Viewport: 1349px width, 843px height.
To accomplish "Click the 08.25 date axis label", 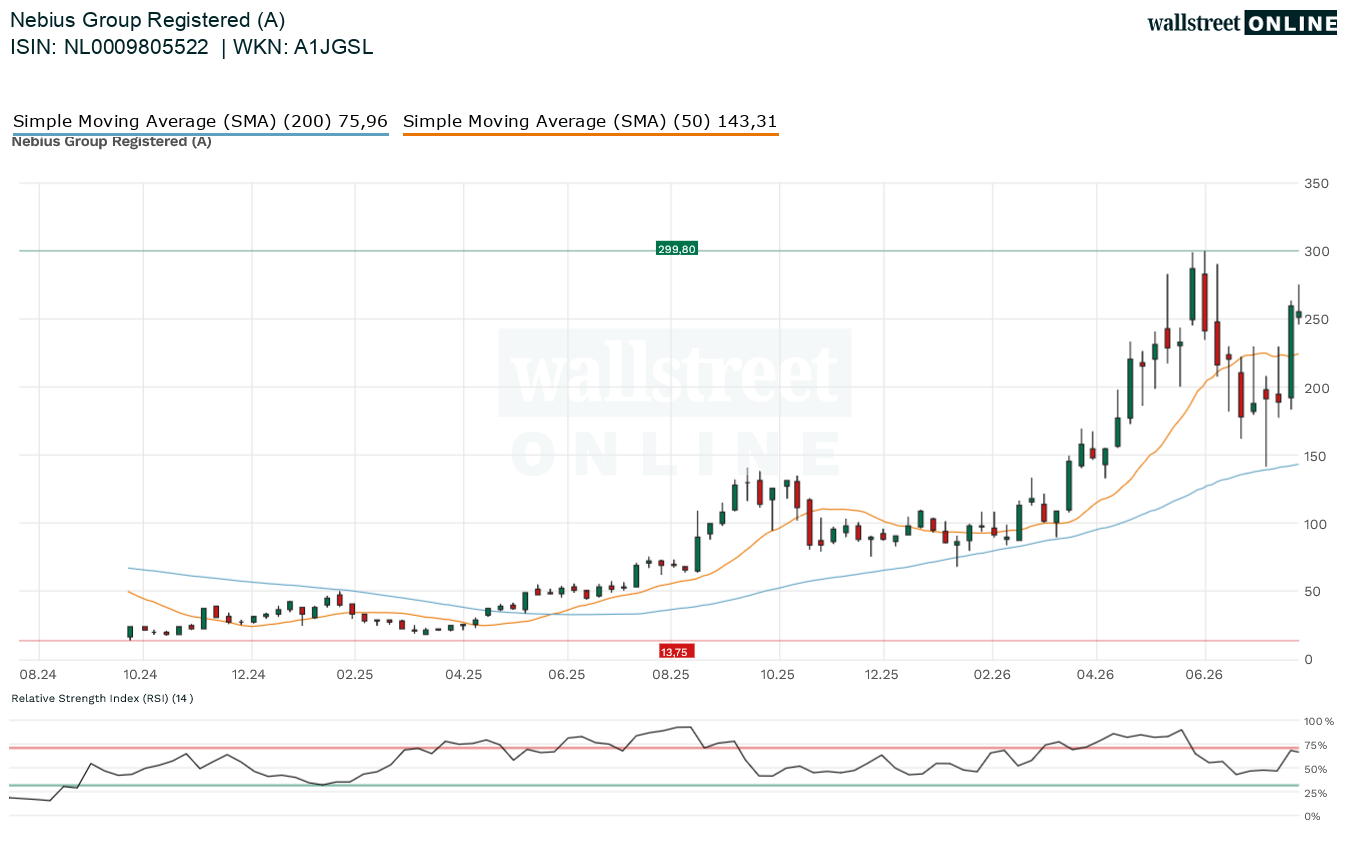I will pos(672,675).
